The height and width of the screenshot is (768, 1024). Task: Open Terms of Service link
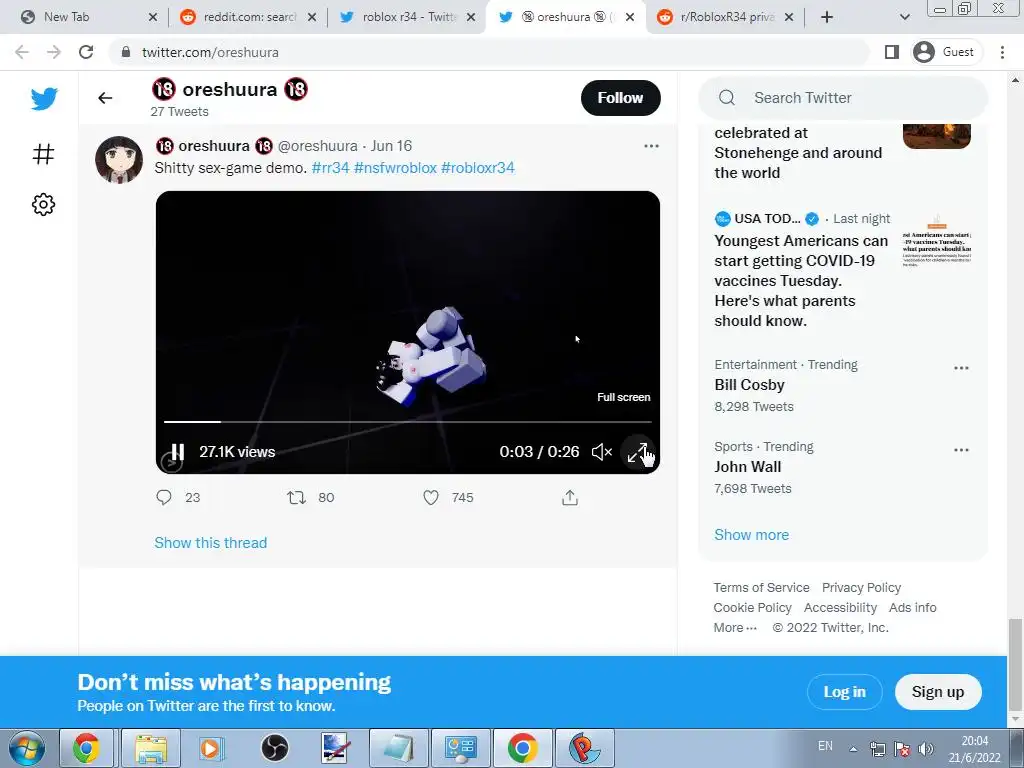click(761, 588)
